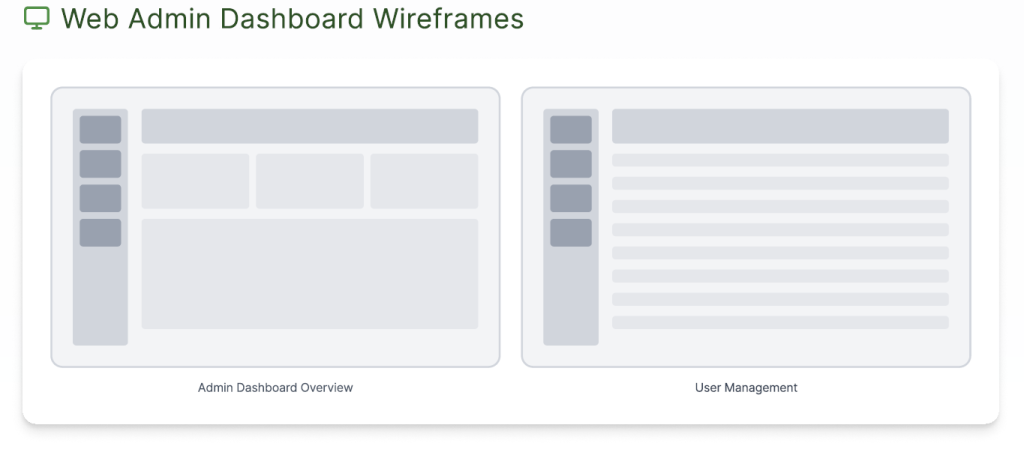Click the large content panel in Admin Dashboard Overview
Image resolution: width=1024 pixels, height=455 pixels.
coord(310,274)
